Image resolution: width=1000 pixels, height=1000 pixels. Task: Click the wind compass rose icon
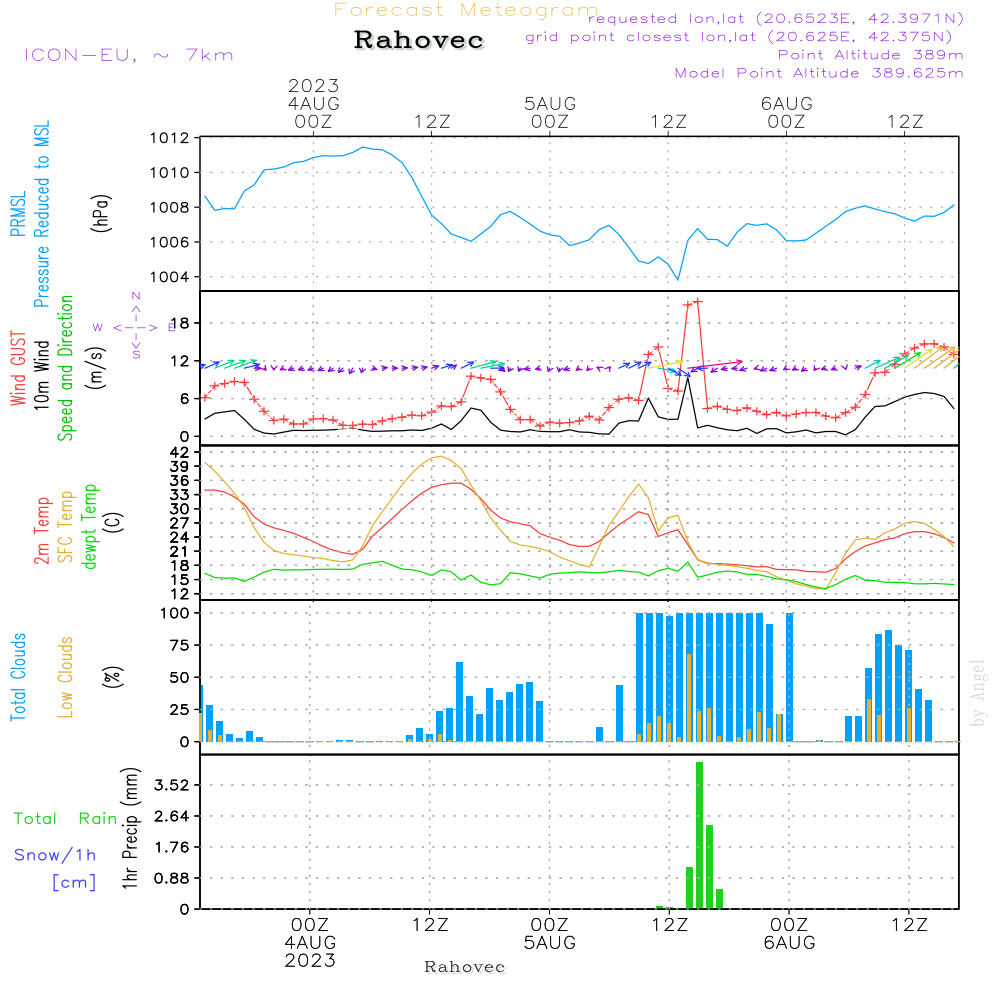click(136, 327)
